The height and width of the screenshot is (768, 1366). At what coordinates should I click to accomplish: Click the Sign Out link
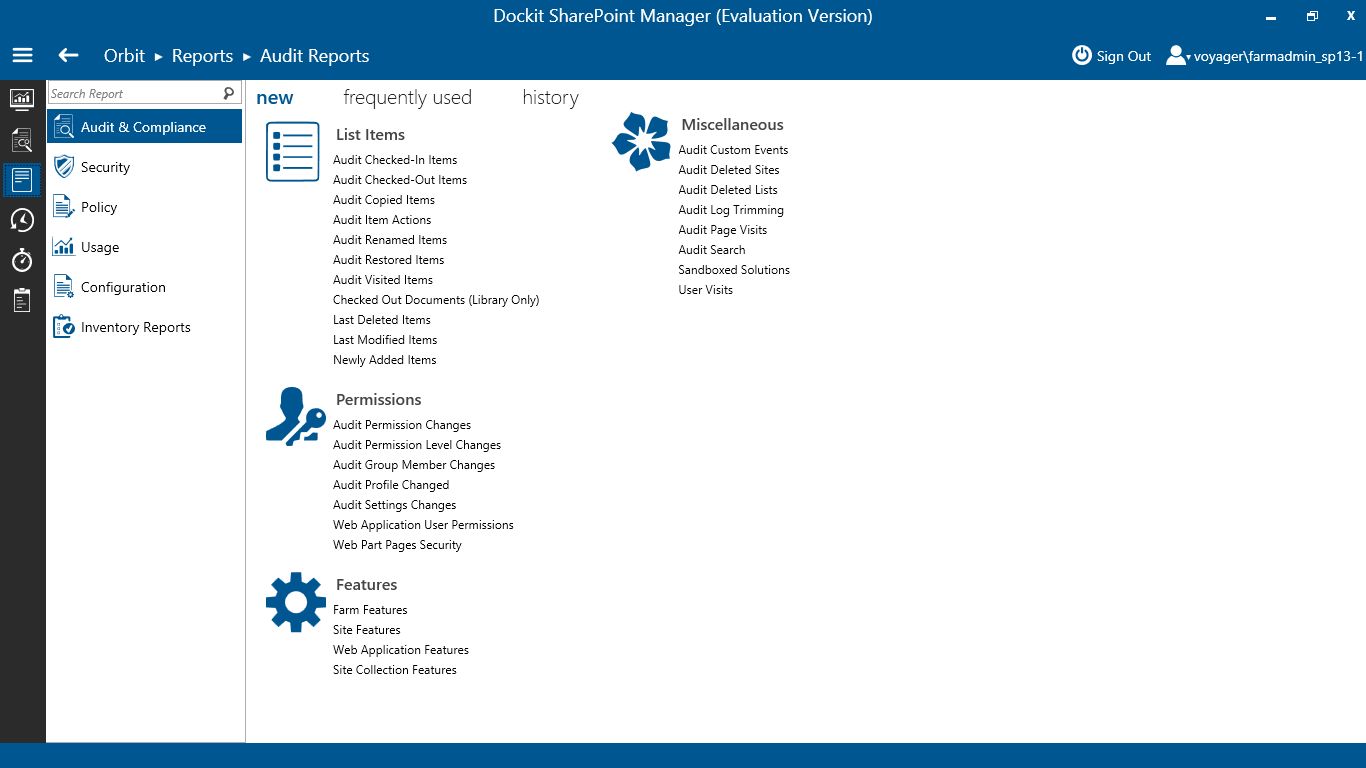[x=1124, y=56]
